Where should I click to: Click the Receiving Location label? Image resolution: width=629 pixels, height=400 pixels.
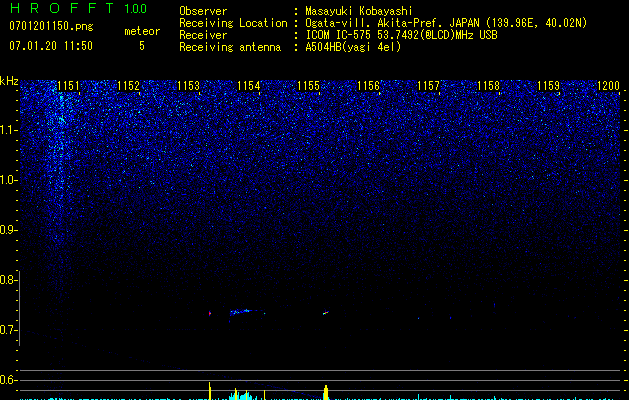click(x=233, y=23)
